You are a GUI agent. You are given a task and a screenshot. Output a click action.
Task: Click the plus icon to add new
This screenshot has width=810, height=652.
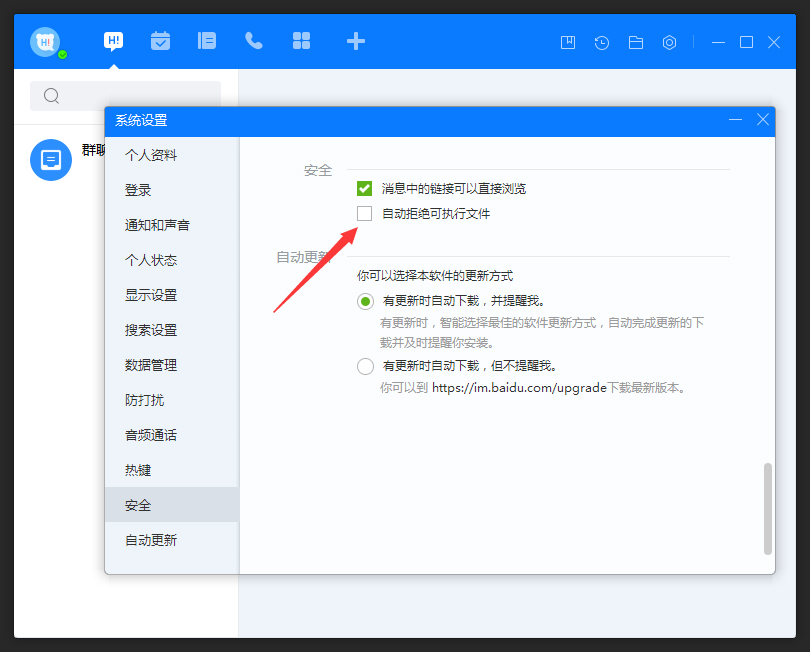[x=355, y=41]
